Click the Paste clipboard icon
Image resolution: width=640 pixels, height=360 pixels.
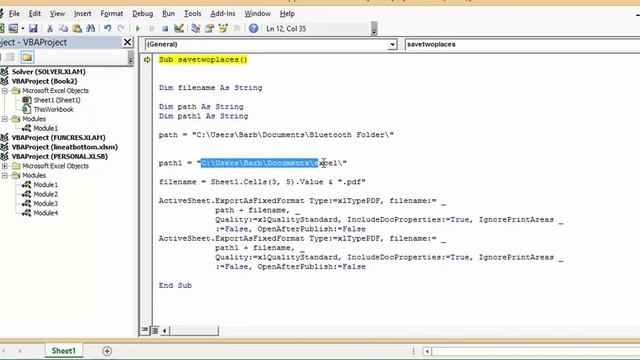(x=77, y=28)
